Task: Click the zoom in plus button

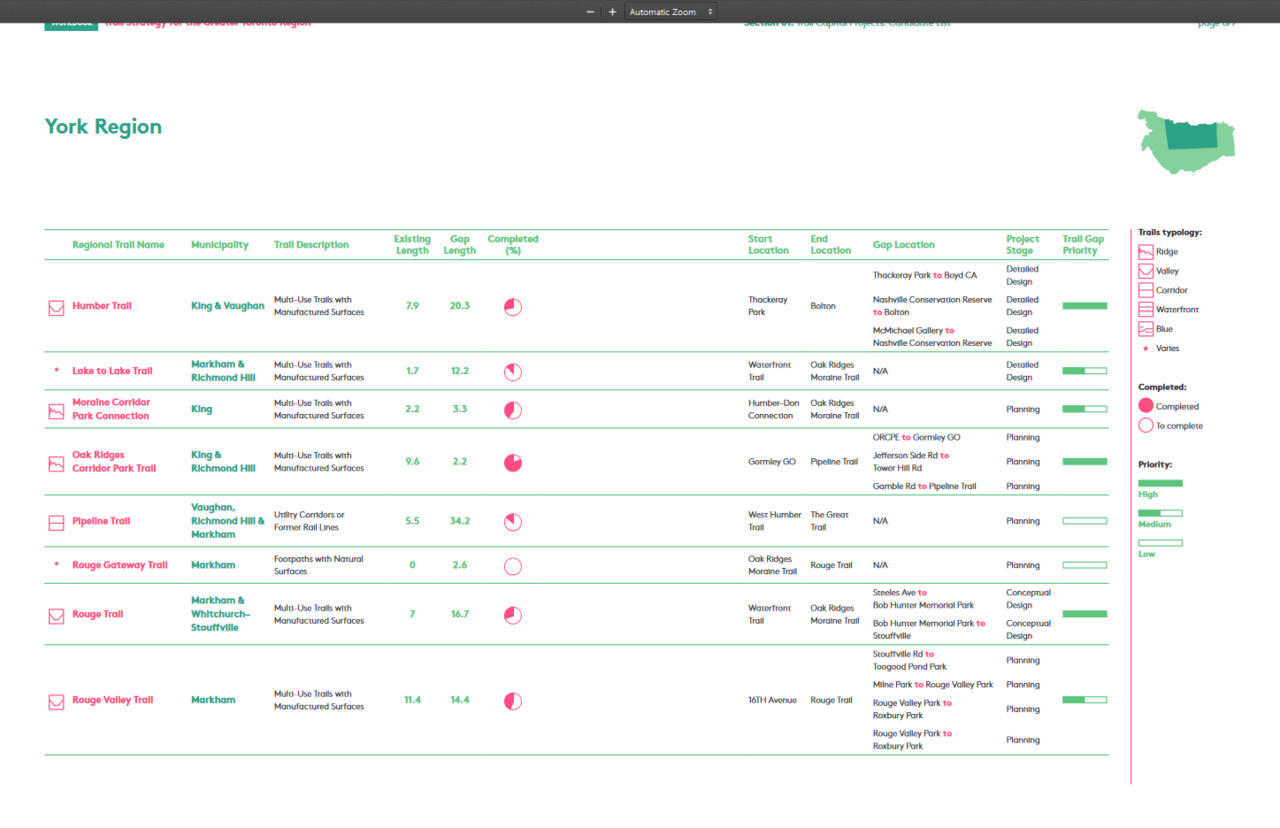Action: tap(612, 12)
